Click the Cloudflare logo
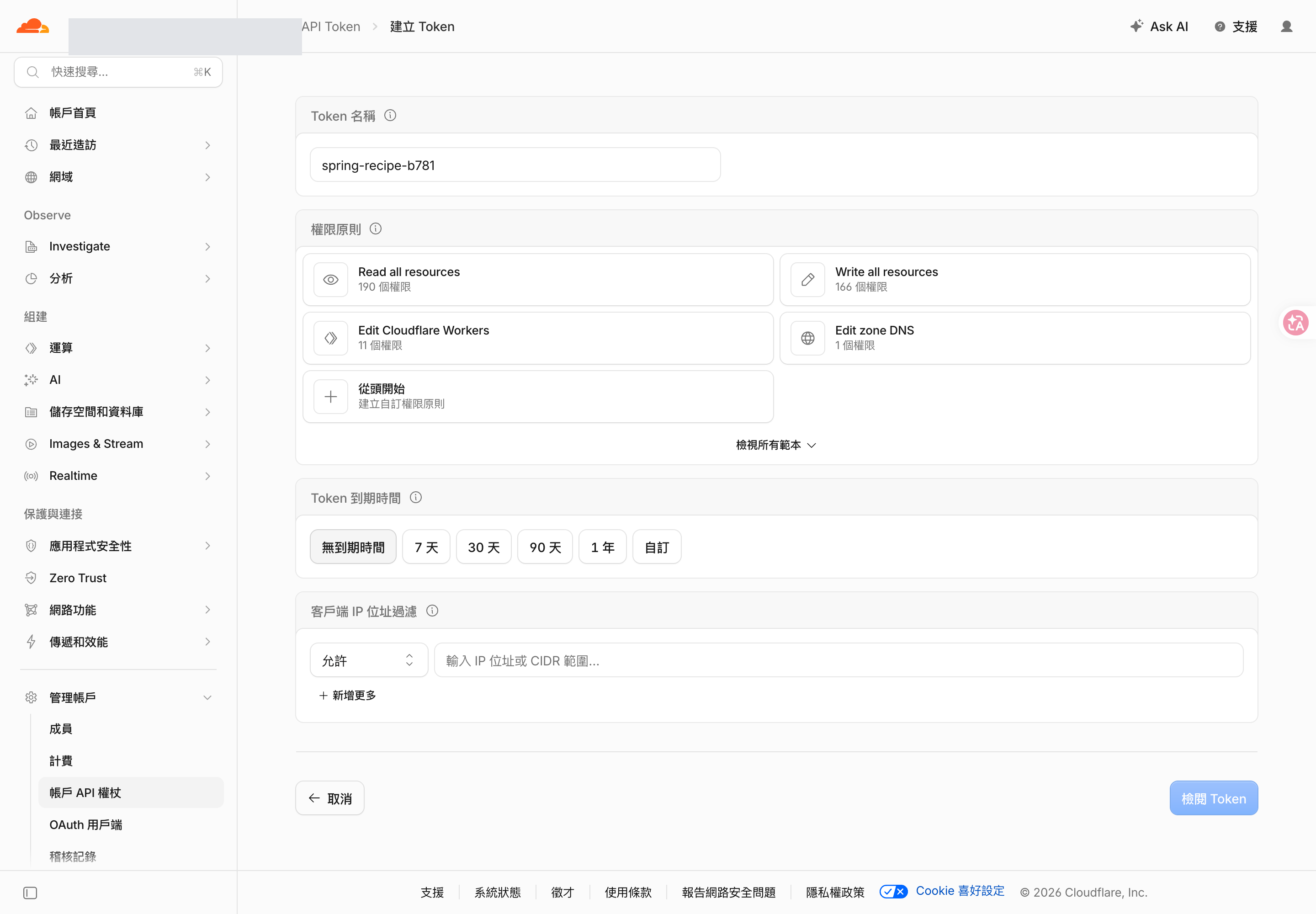 (32, 27)
